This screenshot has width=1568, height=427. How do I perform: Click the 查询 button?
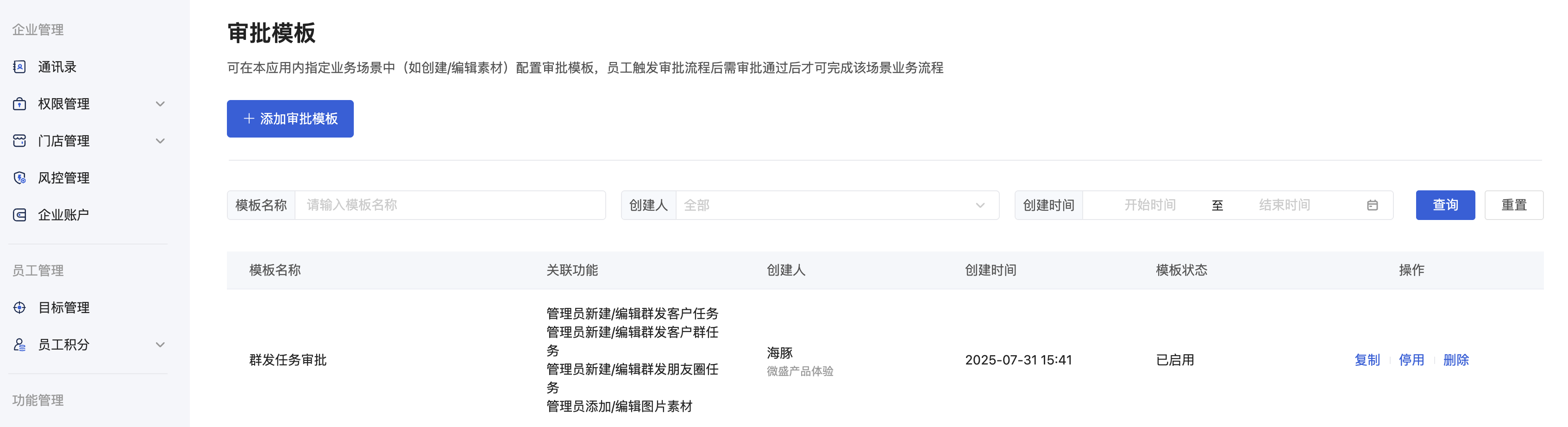point(1445,205)
